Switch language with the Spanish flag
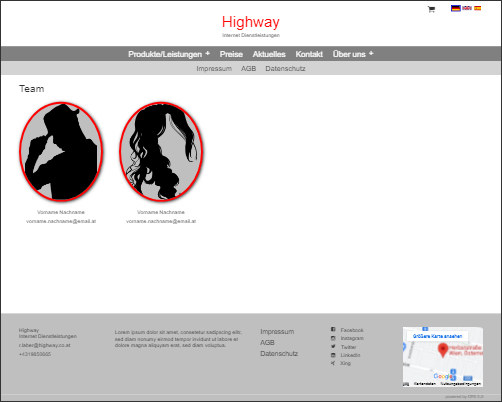 [478, 8]
